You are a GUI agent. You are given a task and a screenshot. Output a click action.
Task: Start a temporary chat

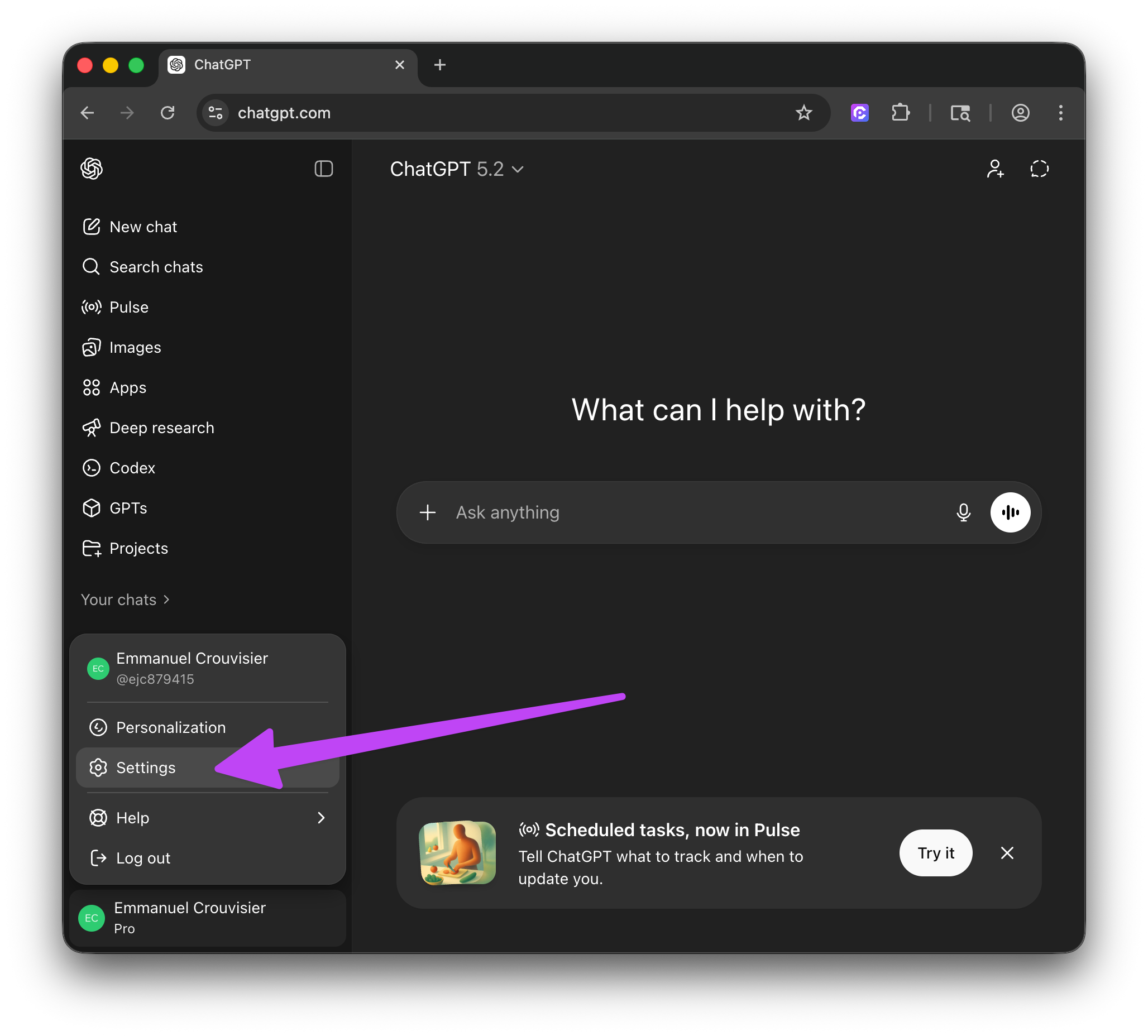pos(1039,169)
